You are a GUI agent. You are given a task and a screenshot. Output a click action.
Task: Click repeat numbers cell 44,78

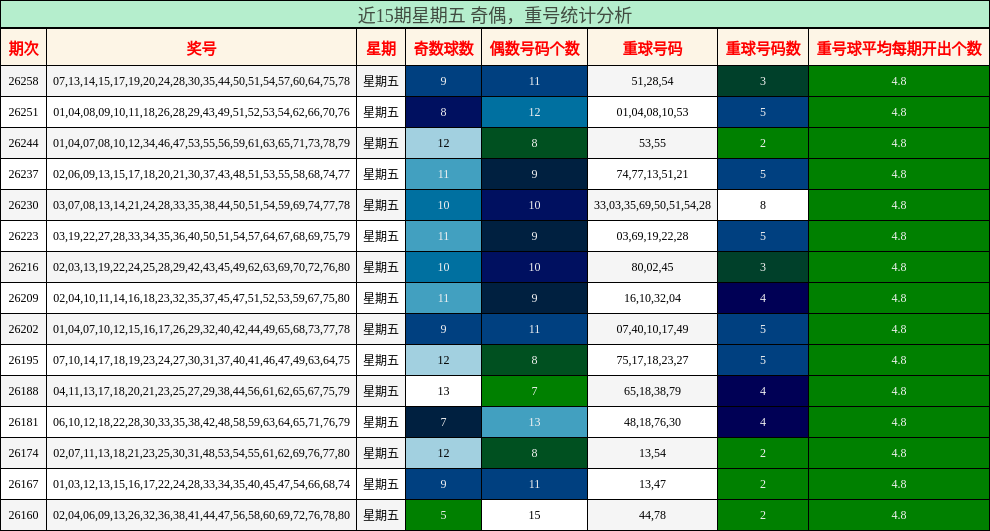652,514
